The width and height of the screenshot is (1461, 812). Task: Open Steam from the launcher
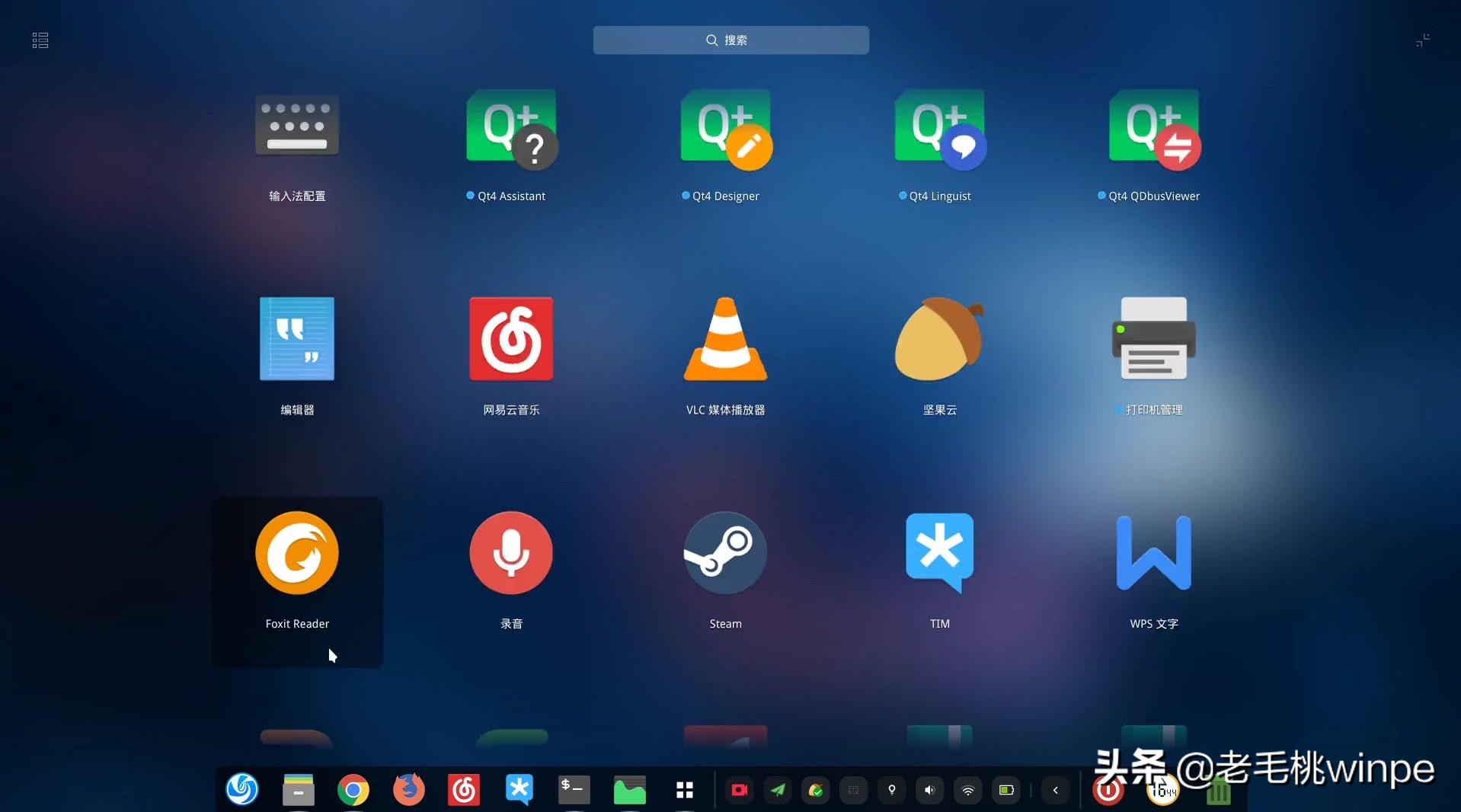coord(724,553)
